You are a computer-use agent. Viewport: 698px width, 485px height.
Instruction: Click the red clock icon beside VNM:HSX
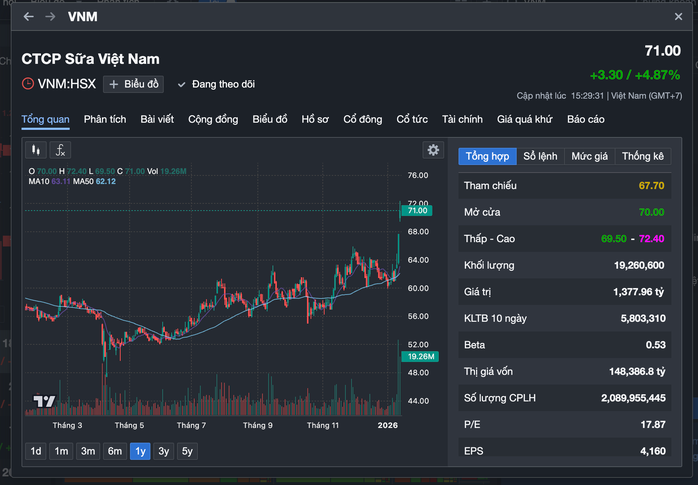(x=28, y=84)
